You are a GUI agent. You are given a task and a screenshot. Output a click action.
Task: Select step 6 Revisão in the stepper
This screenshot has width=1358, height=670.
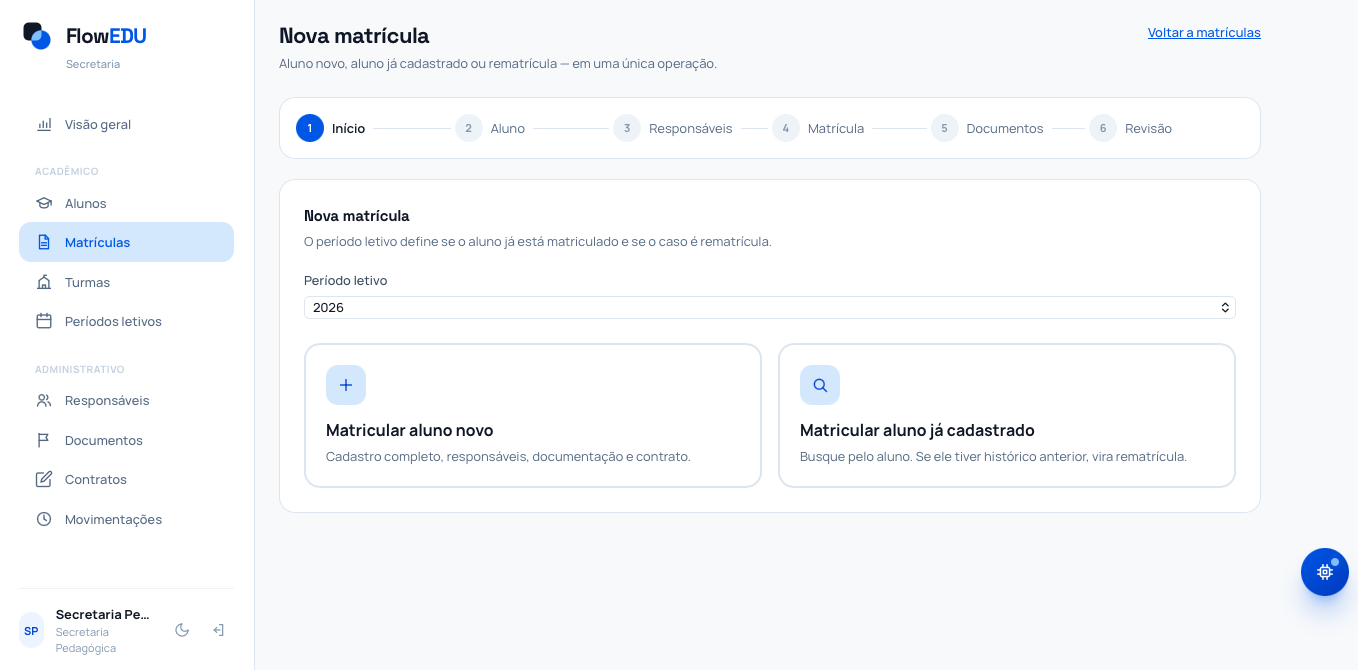pos(1131,128)
